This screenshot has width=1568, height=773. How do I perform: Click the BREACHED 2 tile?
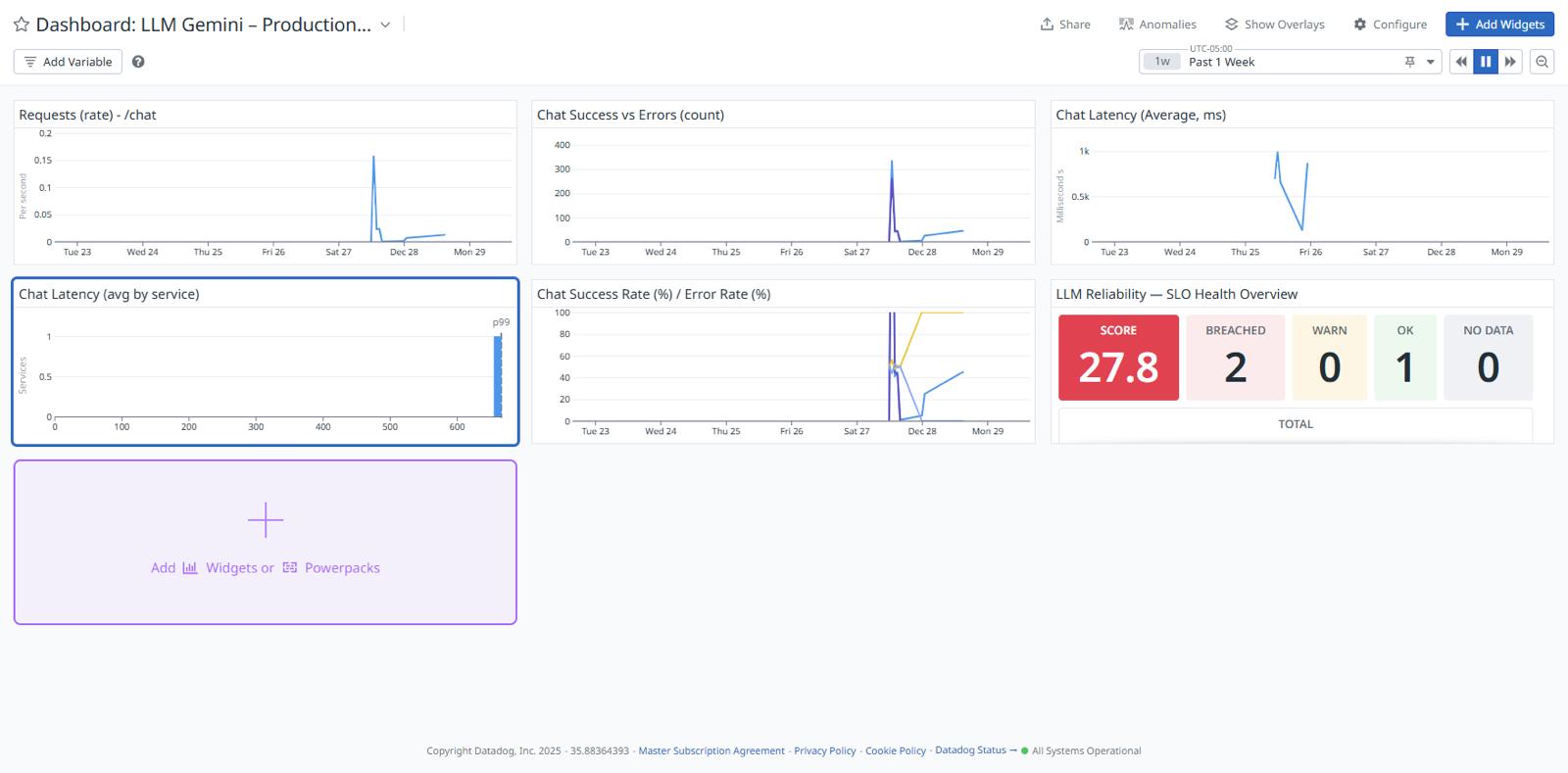1235,358
